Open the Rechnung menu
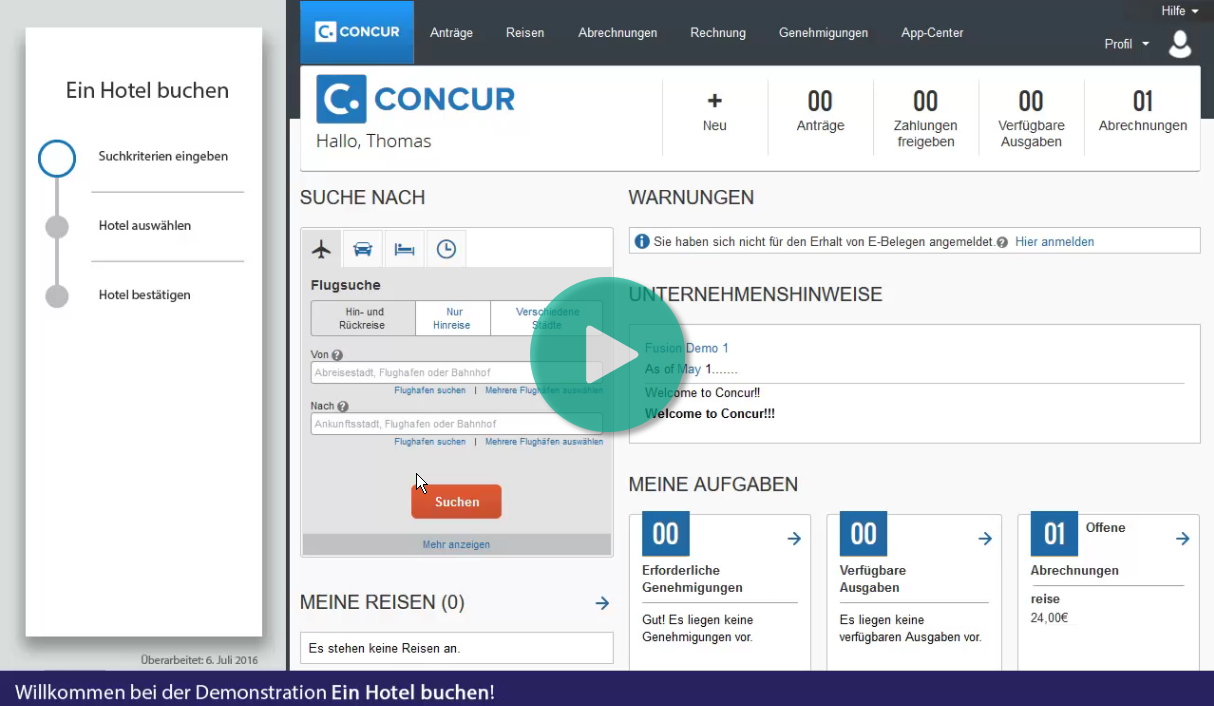Image resolution: width=1214 pixels, height=706 pixels. [x=718, y=33]
